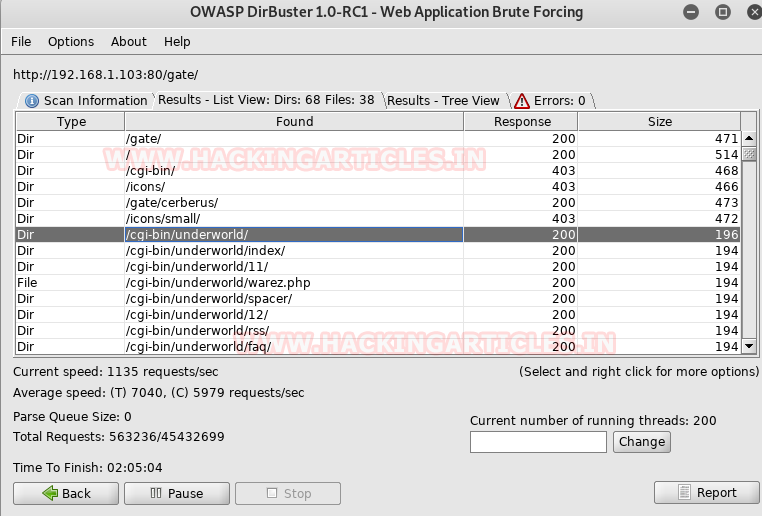
Task: Sort results by Type column header
Action: pyautogui.click(x=70, y=121)
